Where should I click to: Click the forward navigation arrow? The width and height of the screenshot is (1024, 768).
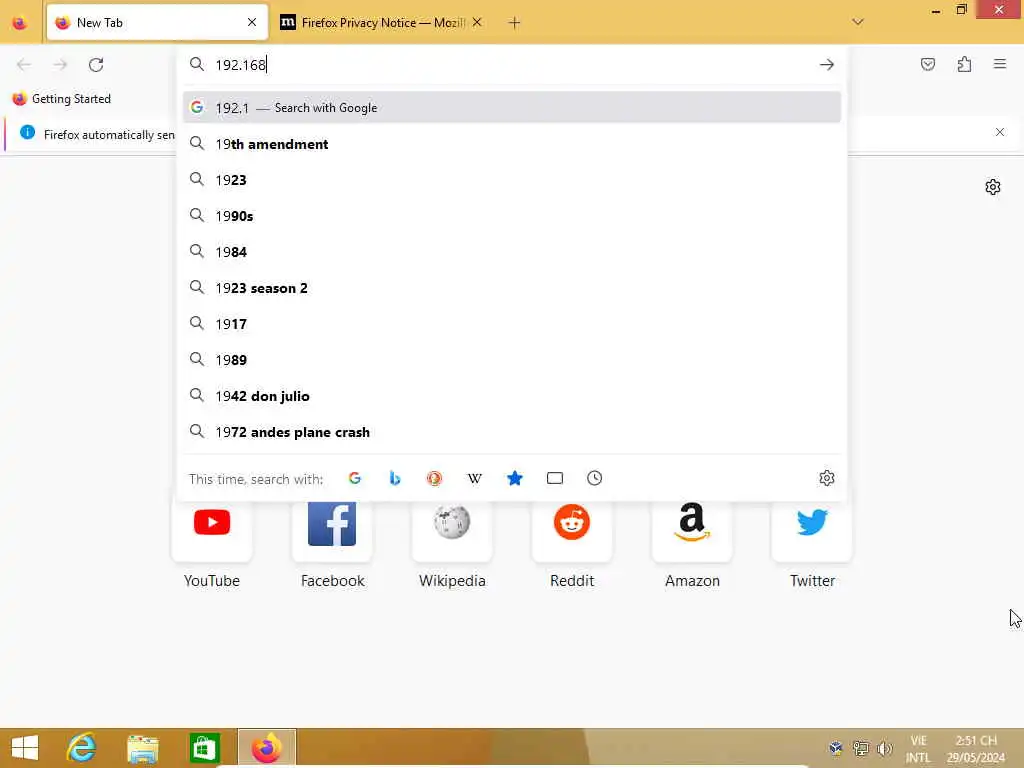(60, 65)
